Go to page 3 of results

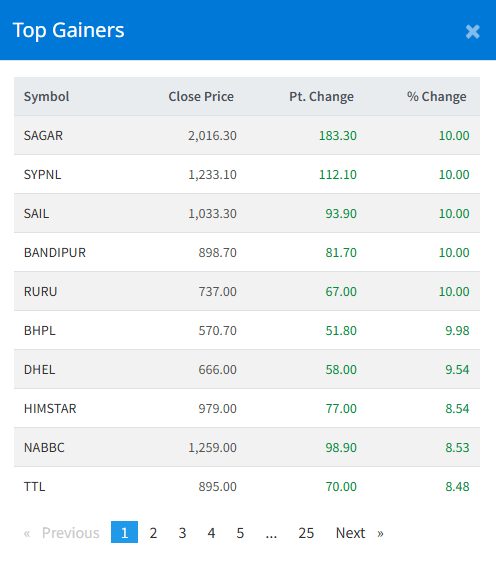click(182, 533)
